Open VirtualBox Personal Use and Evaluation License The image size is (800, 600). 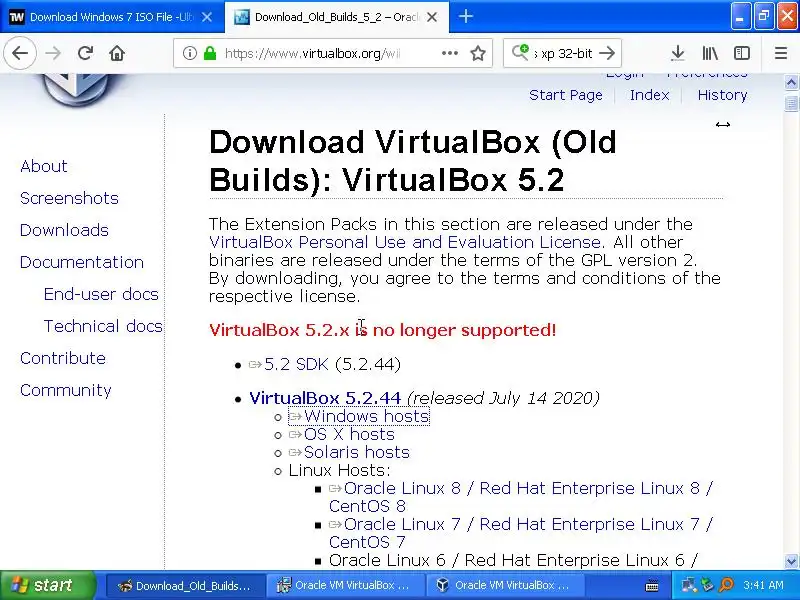click(x=405, y=242)
